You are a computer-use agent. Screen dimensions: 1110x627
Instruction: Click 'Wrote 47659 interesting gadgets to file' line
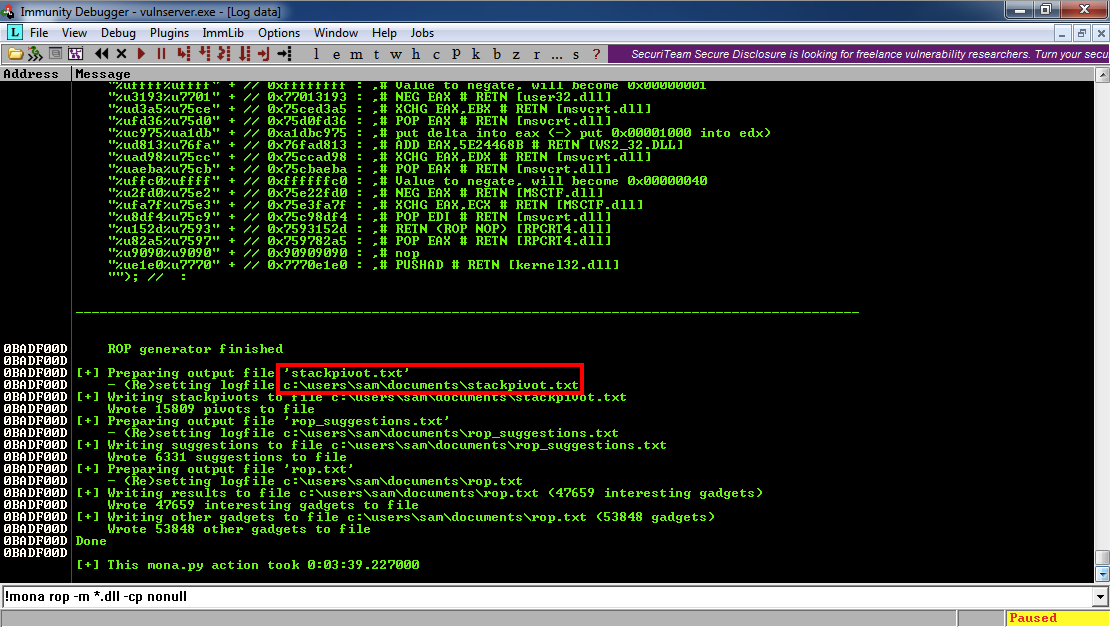[x=263, y=505]
